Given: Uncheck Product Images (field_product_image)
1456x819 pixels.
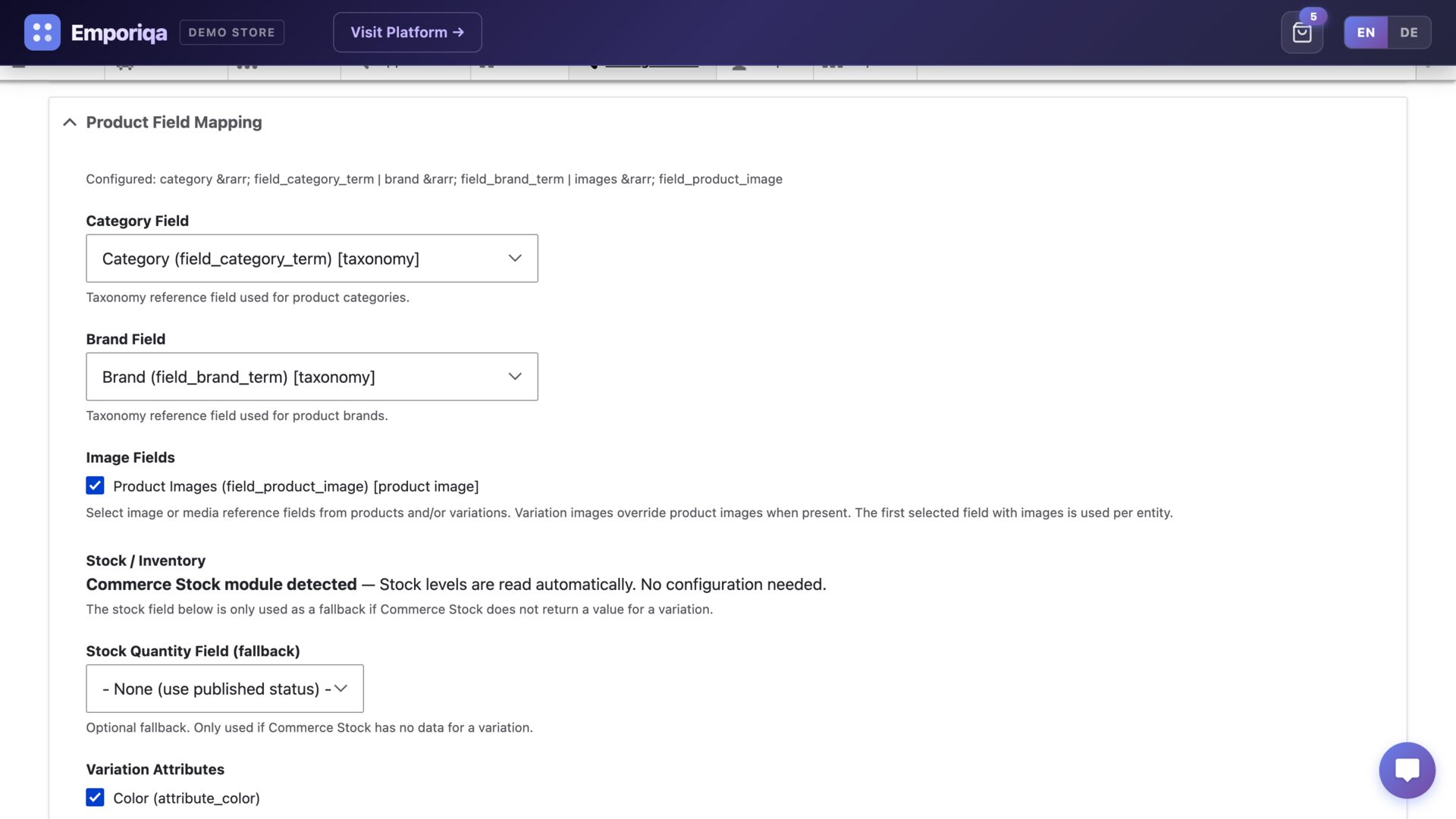Looking at the screenshot, I should point(95,485).
